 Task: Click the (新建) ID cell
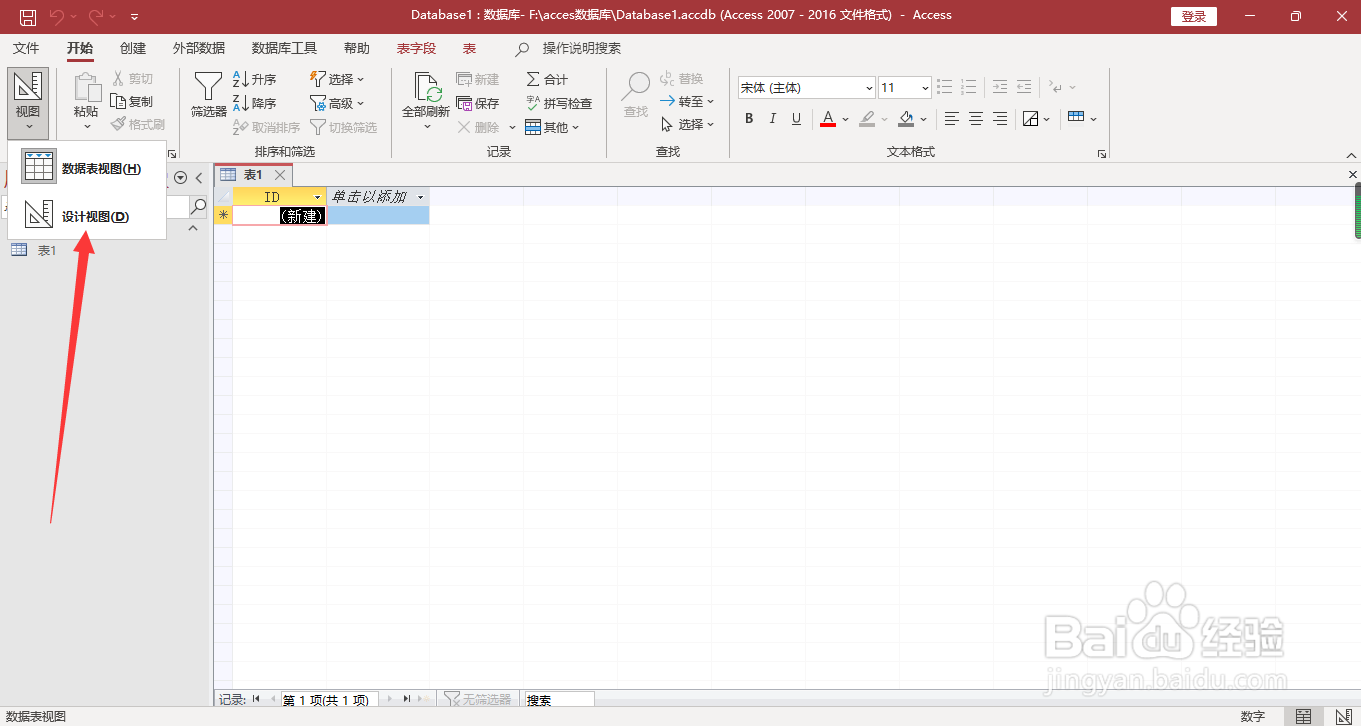pyautogui.click(x=279, y=215)
